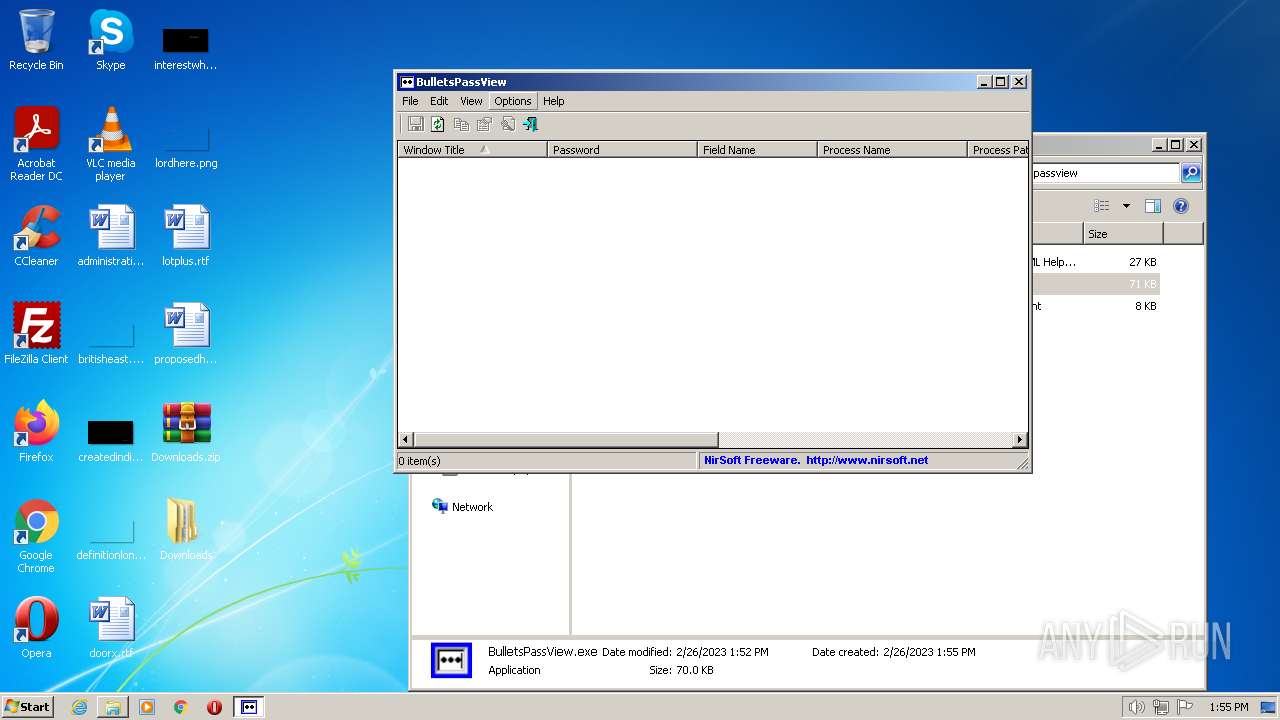
Task: Select the 71 KB file row
Action: pos(1095,284)
